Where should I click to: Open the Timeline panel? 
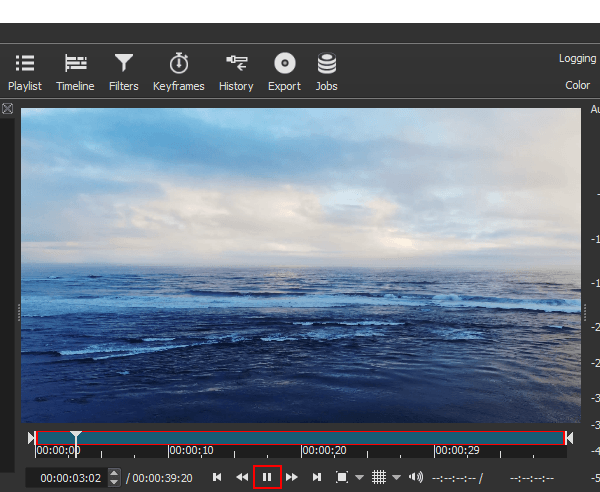pyautogui.click(x=75, y=72)
